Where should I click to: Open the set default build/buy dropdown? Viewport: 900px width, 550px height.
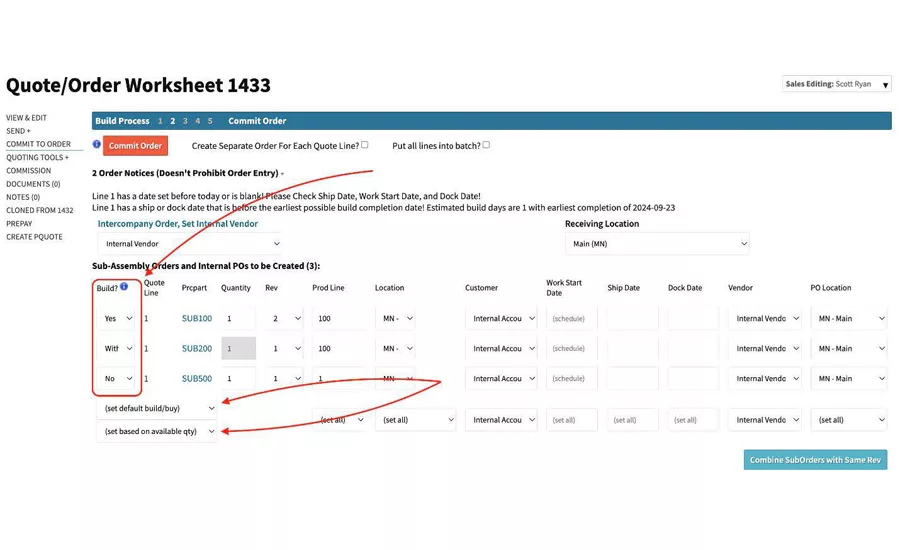pos(157,408)
